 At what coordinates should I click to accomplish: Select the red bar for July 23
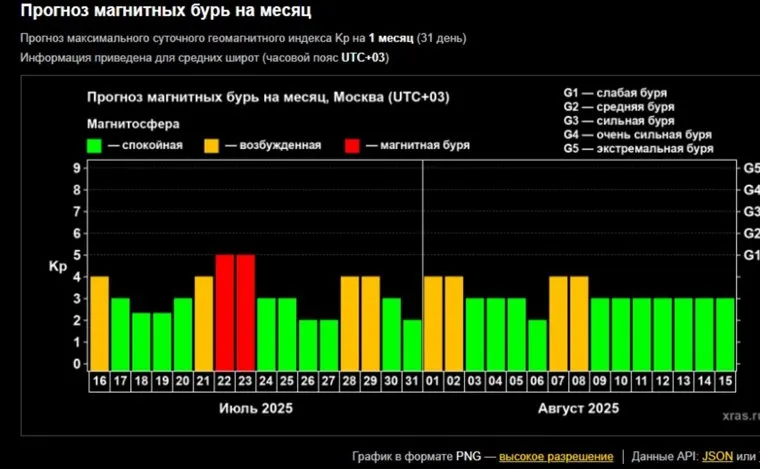pyautogui.click(x=245, y=312)
